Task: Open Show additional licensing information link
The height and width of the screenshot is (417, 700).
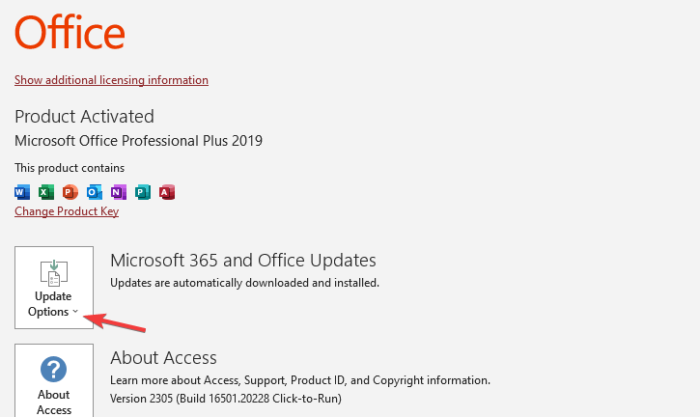Action: tap(111, 80)
